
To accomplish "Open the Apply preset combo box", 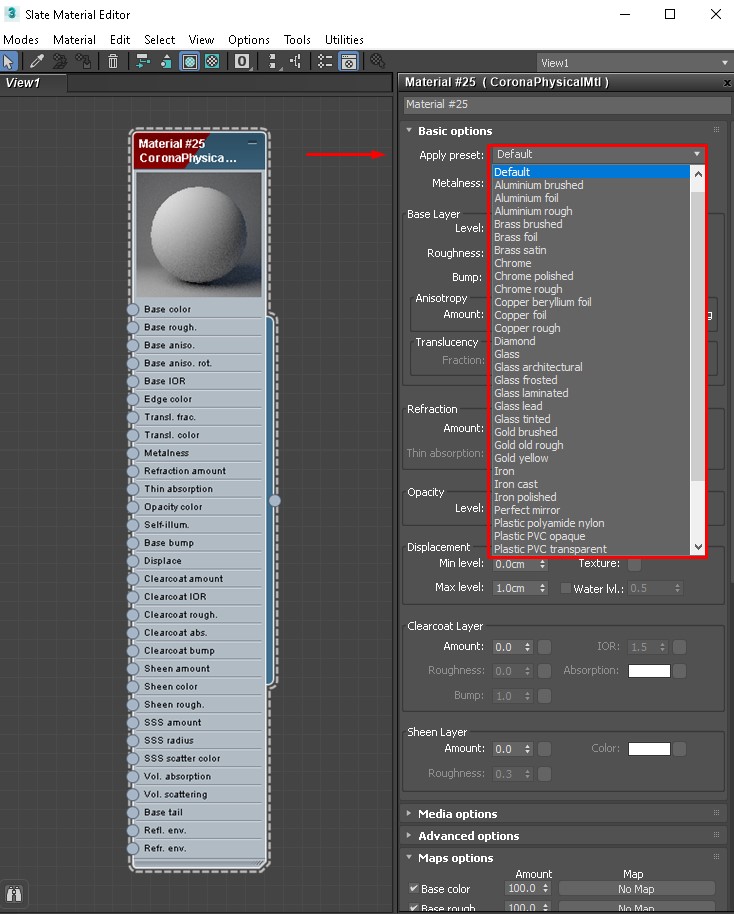I will pyautogui.click(x=598, y=154).
